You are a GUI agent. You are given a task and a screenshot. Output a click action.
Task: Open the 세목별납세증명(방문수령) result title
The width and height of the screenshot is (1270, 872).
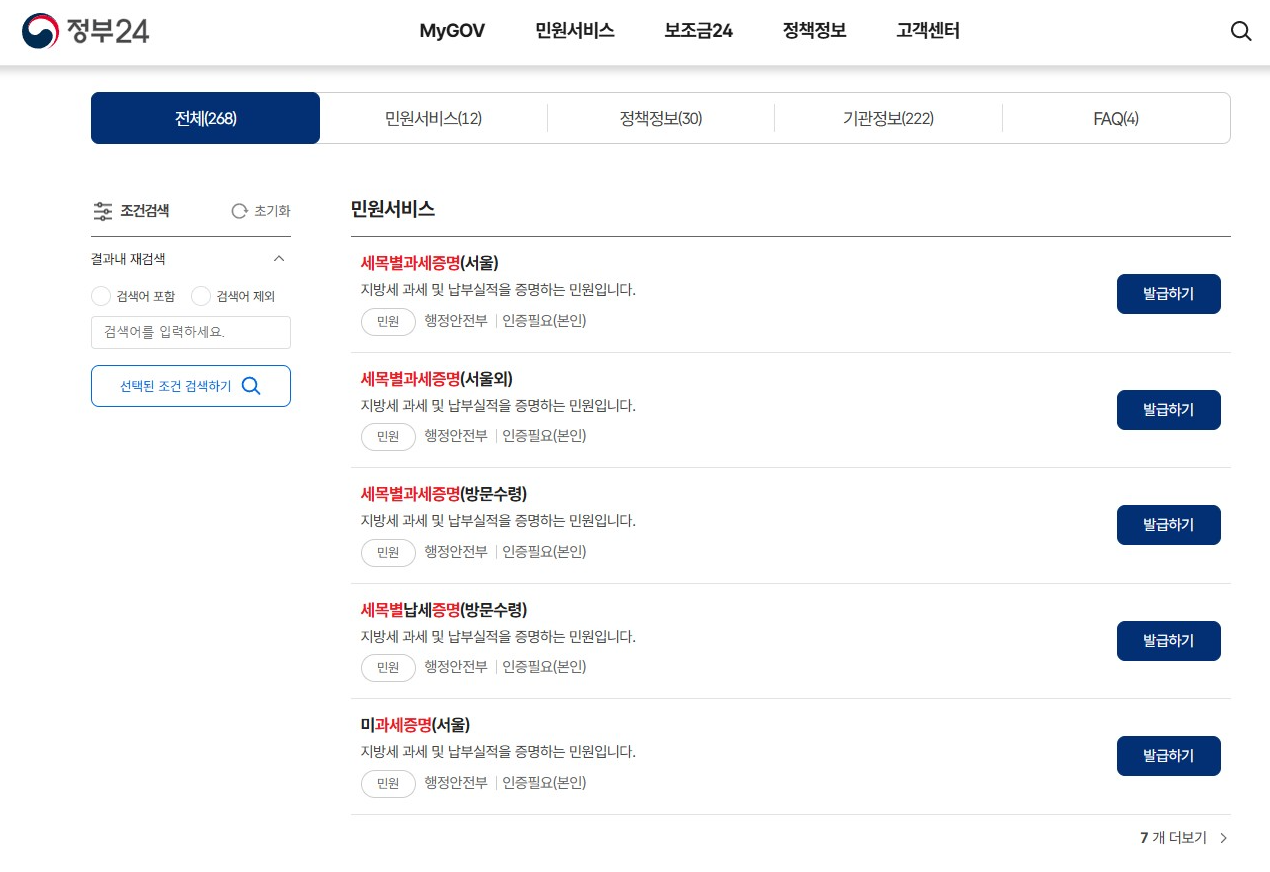pos(443,609)
